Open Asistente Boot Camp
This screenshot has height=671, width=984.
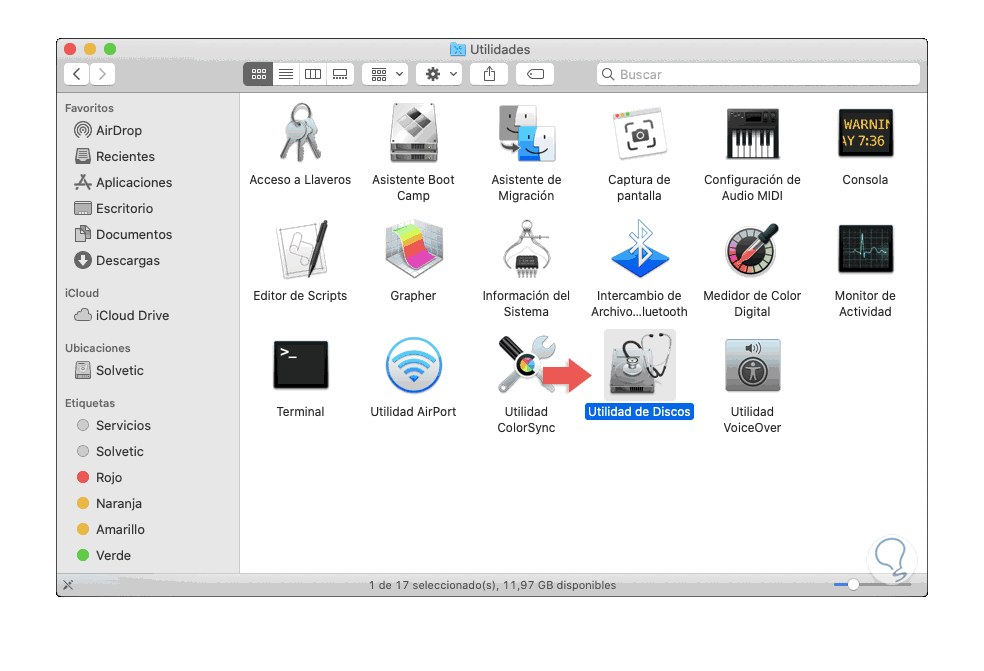click(x=414, y=133)
